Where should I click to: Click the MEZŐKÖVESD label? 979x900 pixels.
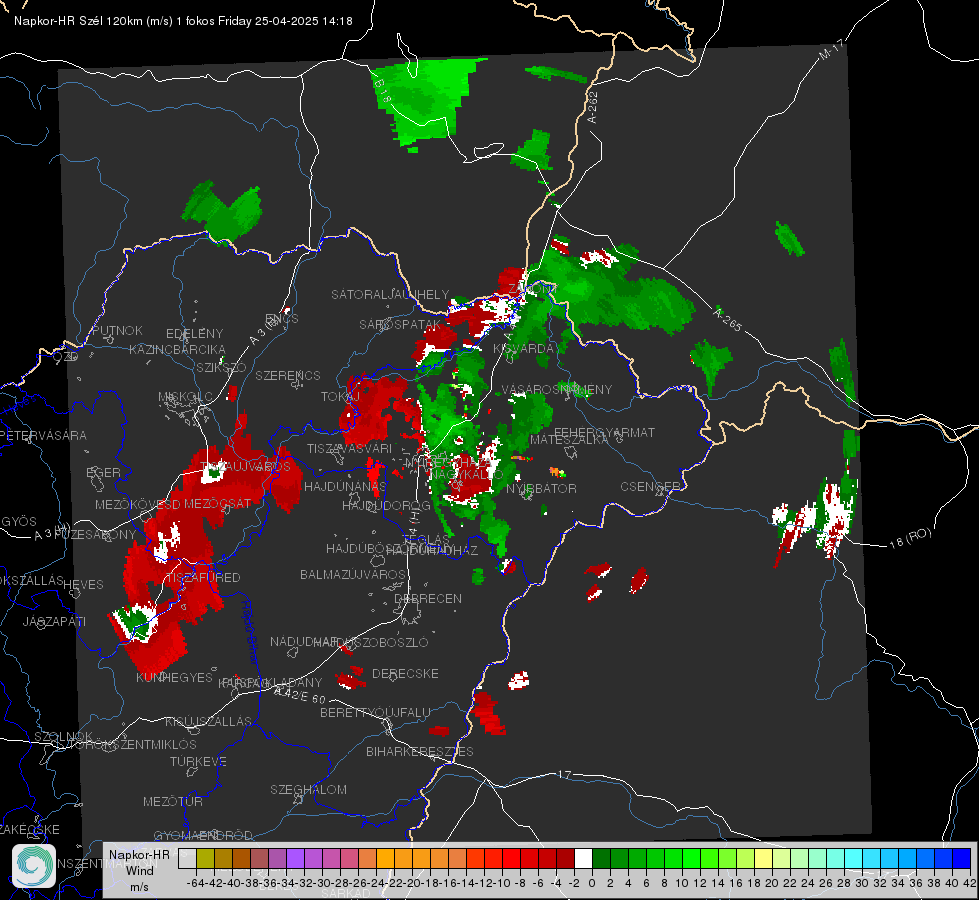[x=138, y=504]
